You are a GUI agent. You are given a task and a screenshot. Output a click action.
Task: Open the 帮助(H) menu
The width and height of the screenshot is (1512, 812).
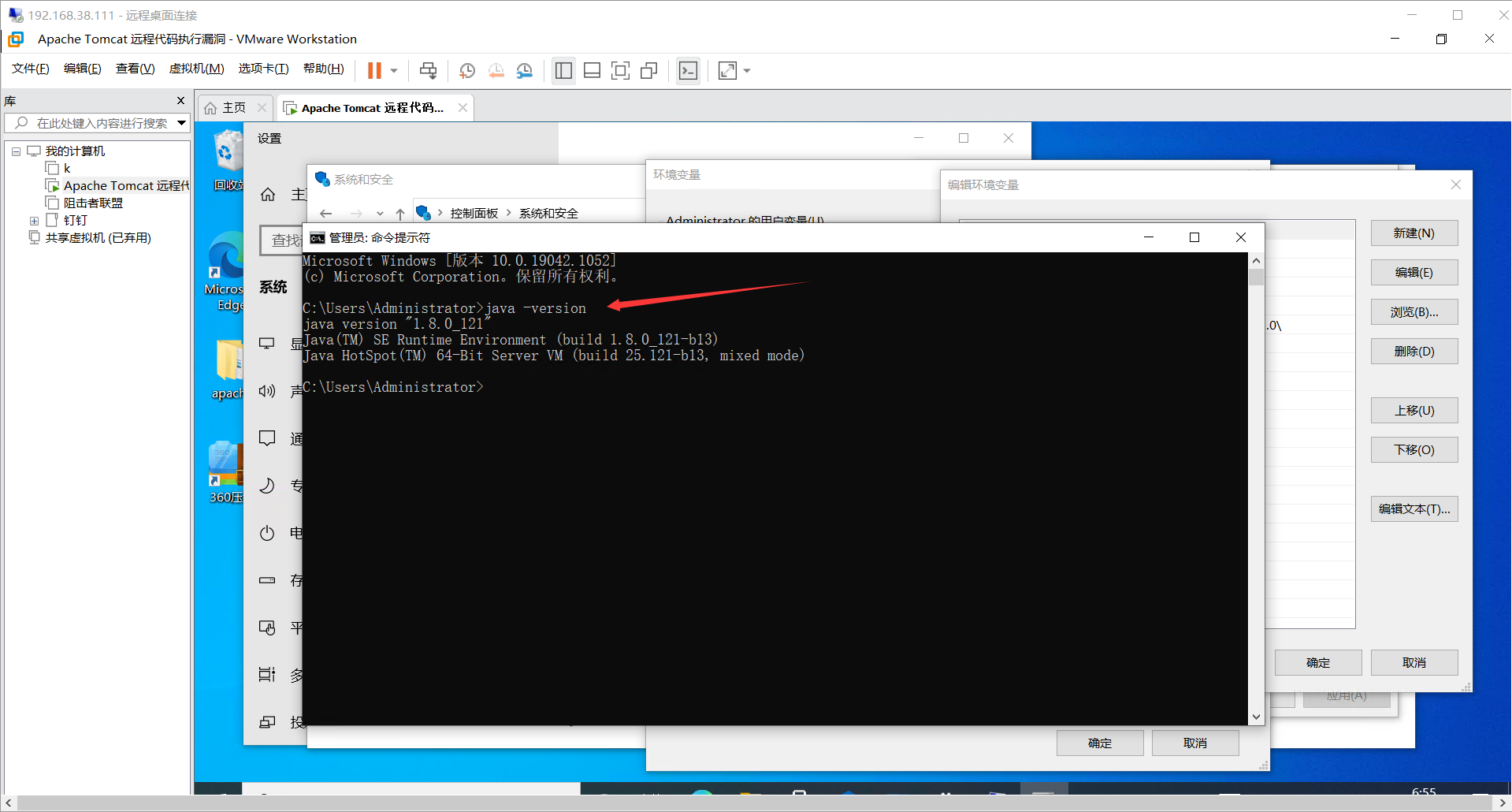324,69
